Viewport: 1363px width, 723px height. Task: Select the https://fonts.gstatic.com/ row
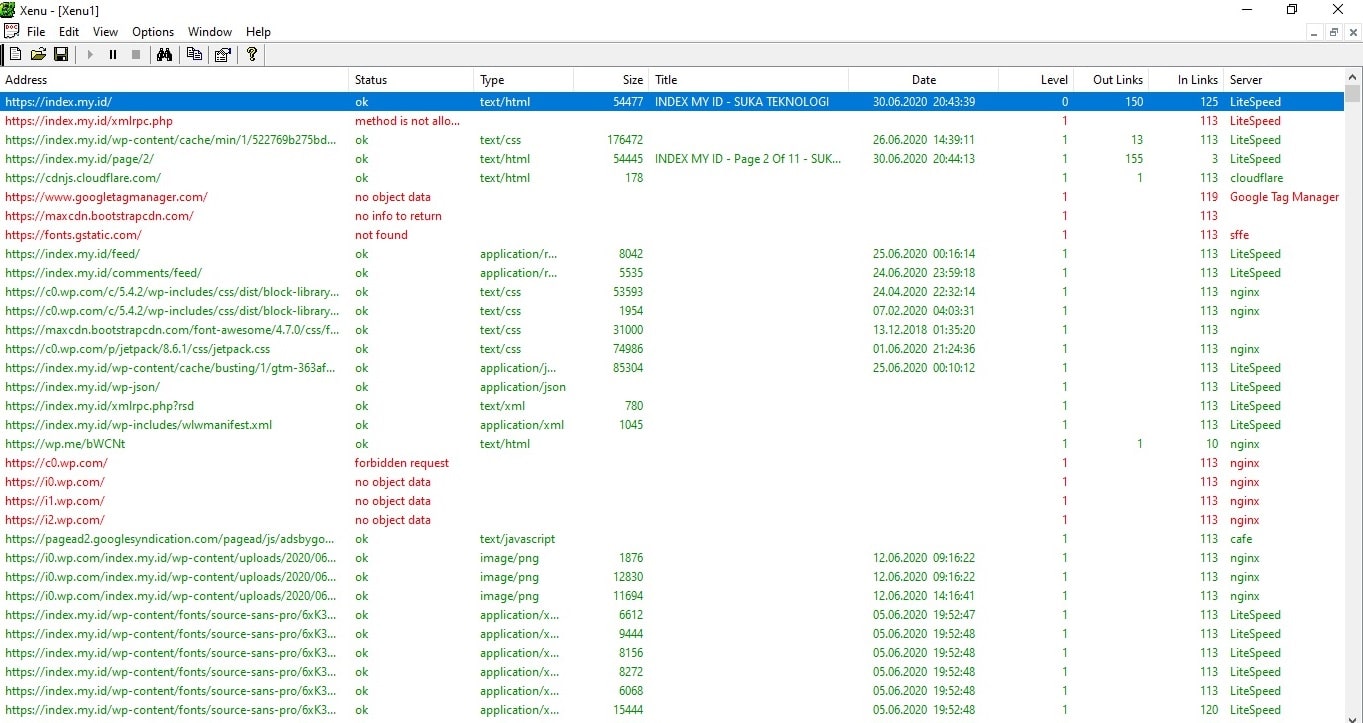click(x=672, y=234)
